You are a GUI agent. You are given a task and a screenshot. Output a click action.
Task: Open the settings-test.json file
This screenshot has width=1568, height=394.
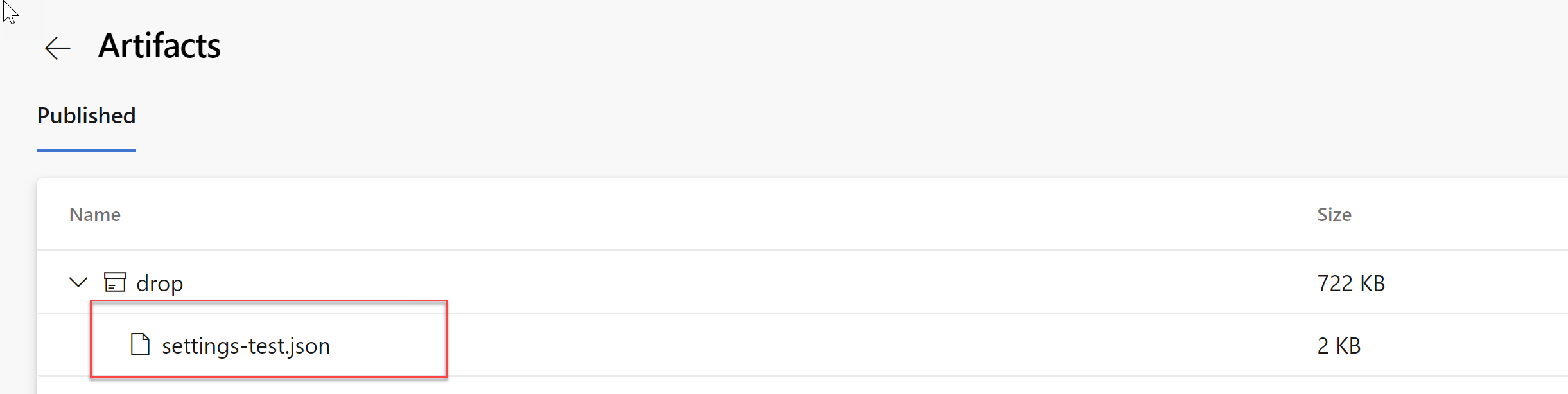pos(245,346)
